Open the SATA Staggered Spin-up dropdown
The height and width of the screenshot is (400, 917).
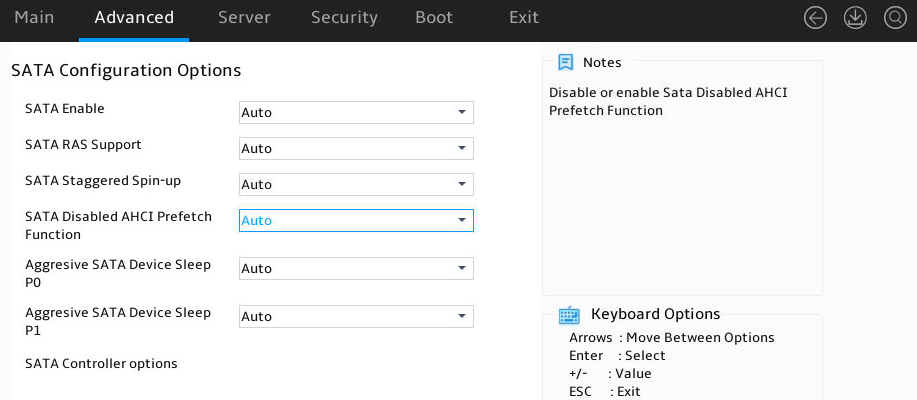(x=356, y=184)
